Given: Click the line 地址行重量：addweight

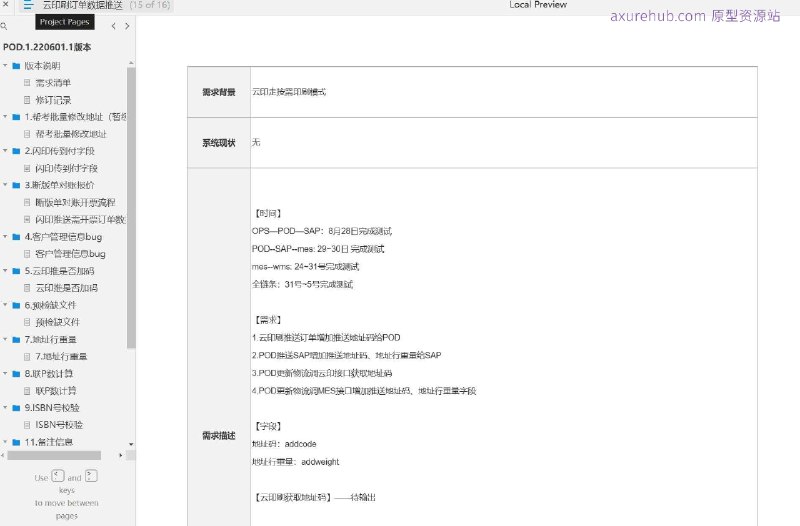Looking at the screenshot, I should click(x=295, y=462).
